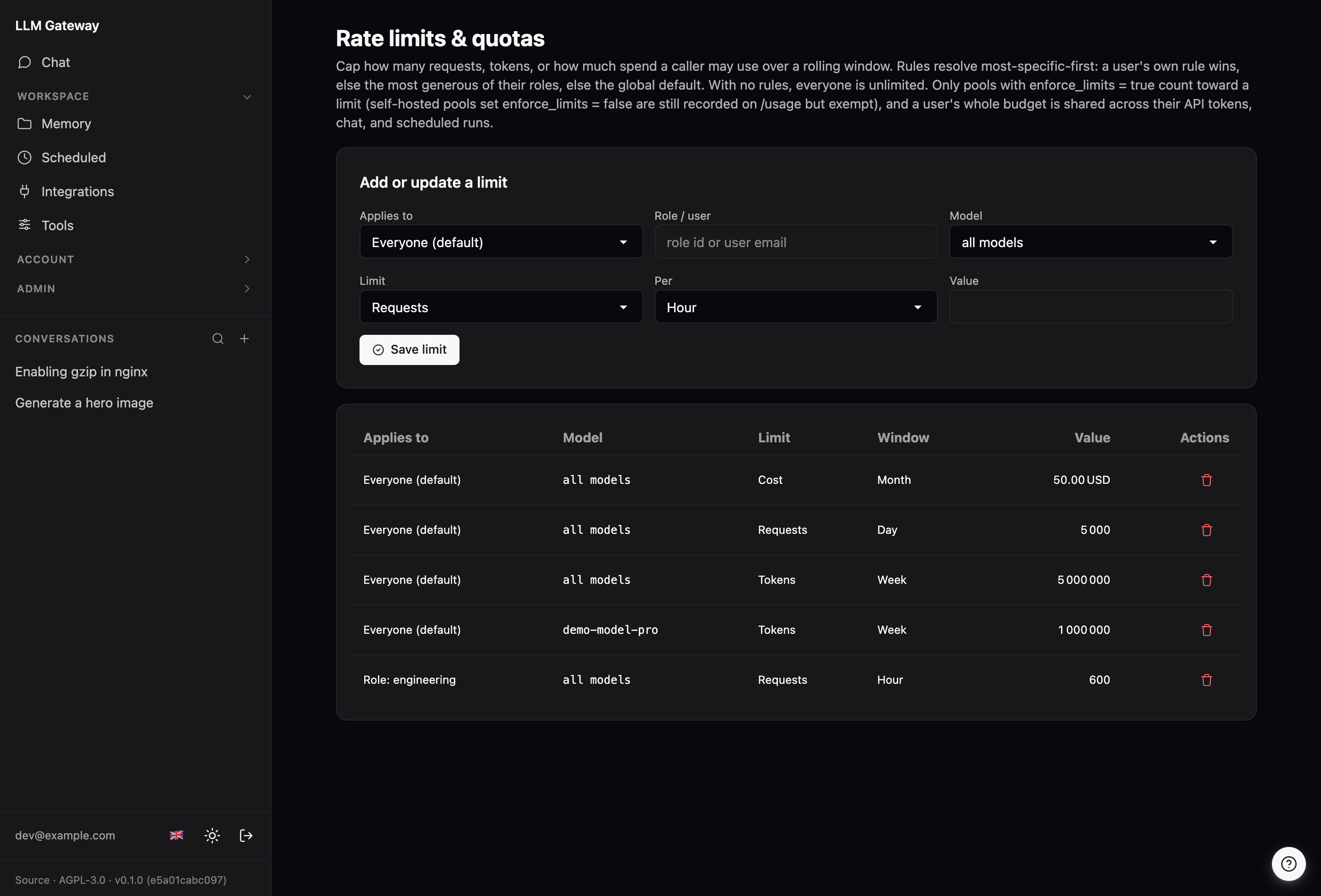This screenshot has height=896, width=1321.
Task: Click the Save limit button
Action: tap(409, 350)
